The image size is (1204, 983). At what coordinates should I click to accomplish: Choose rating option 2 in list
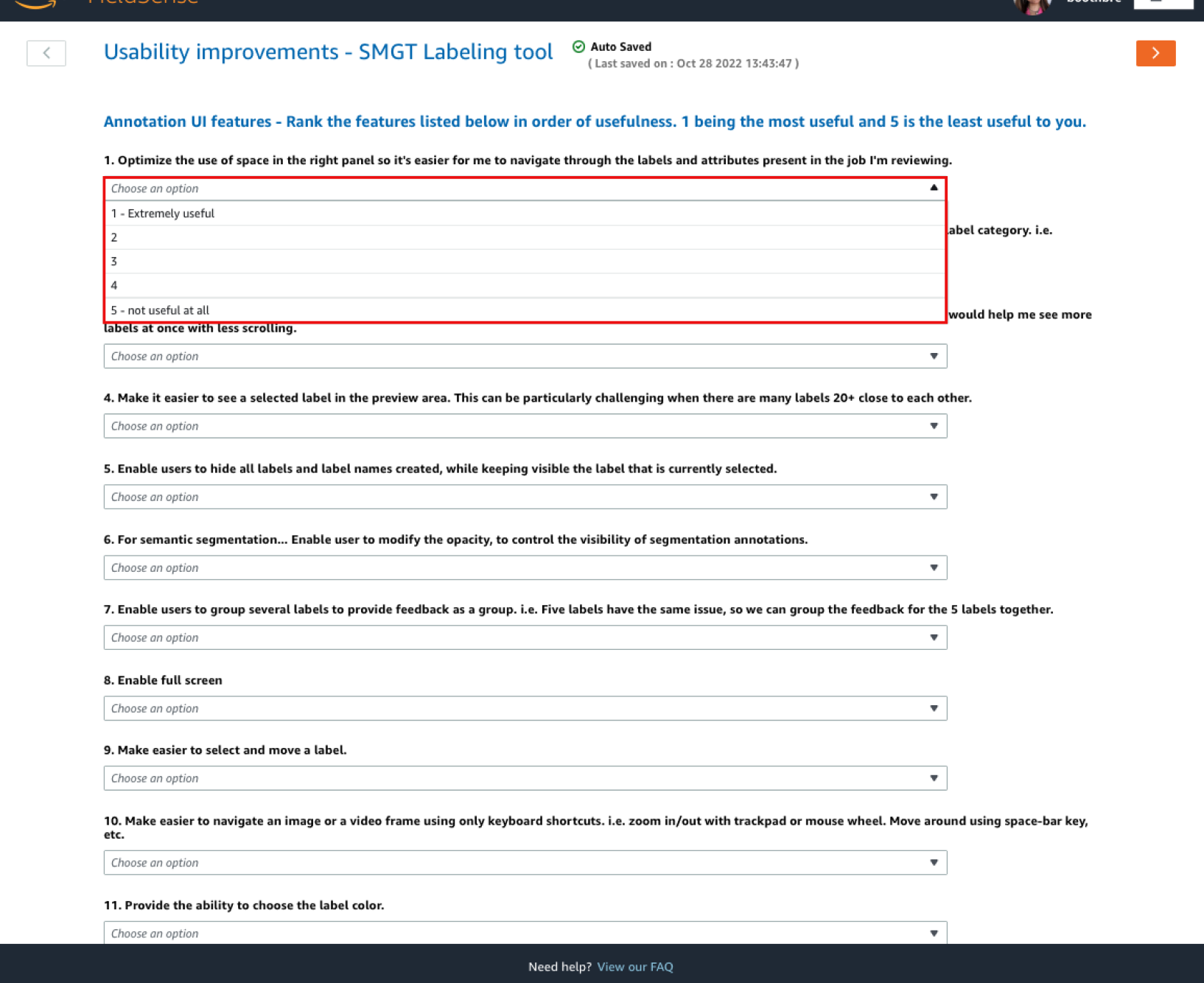click(525, 237)
